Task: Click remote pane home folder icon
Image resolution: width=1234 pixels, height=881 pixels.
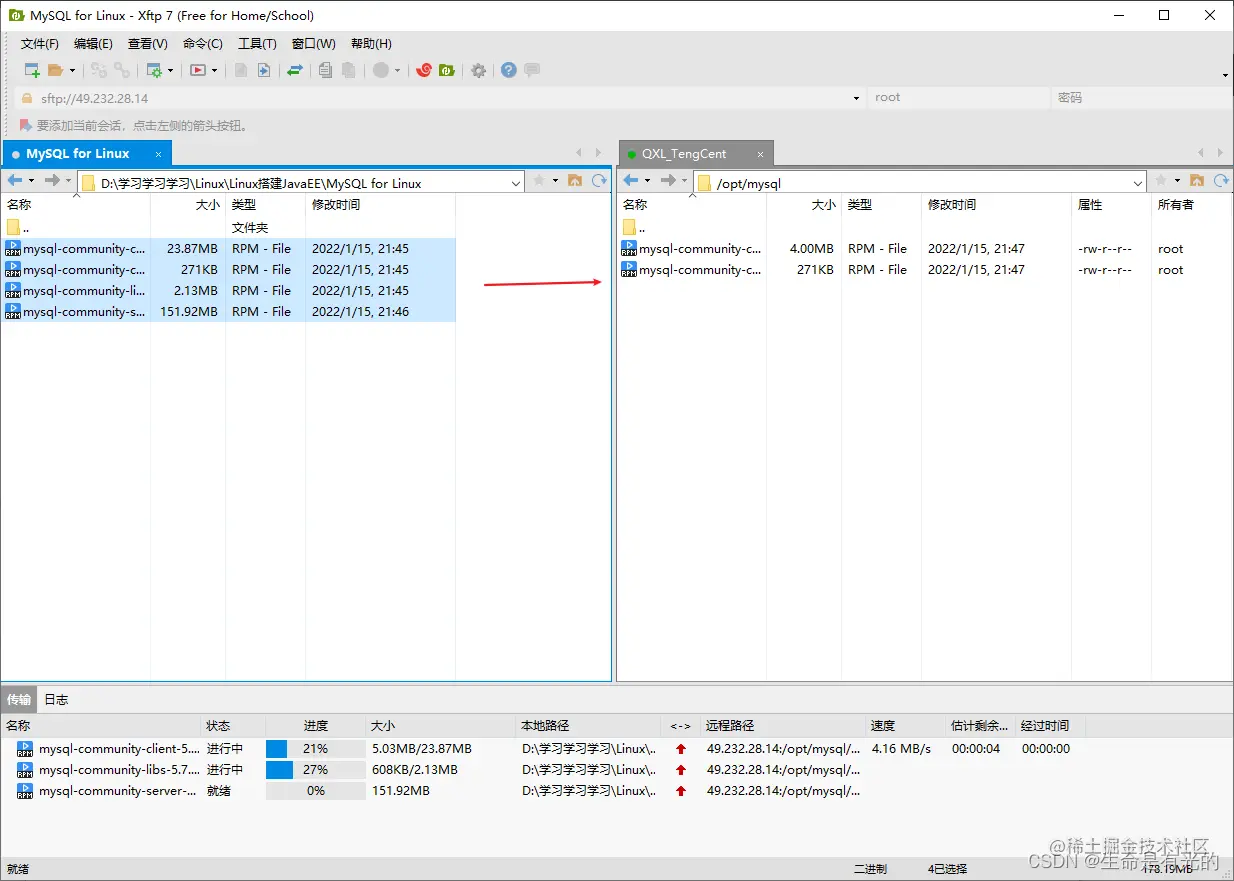Action: pyautogui.click(x=1197, y=180)
